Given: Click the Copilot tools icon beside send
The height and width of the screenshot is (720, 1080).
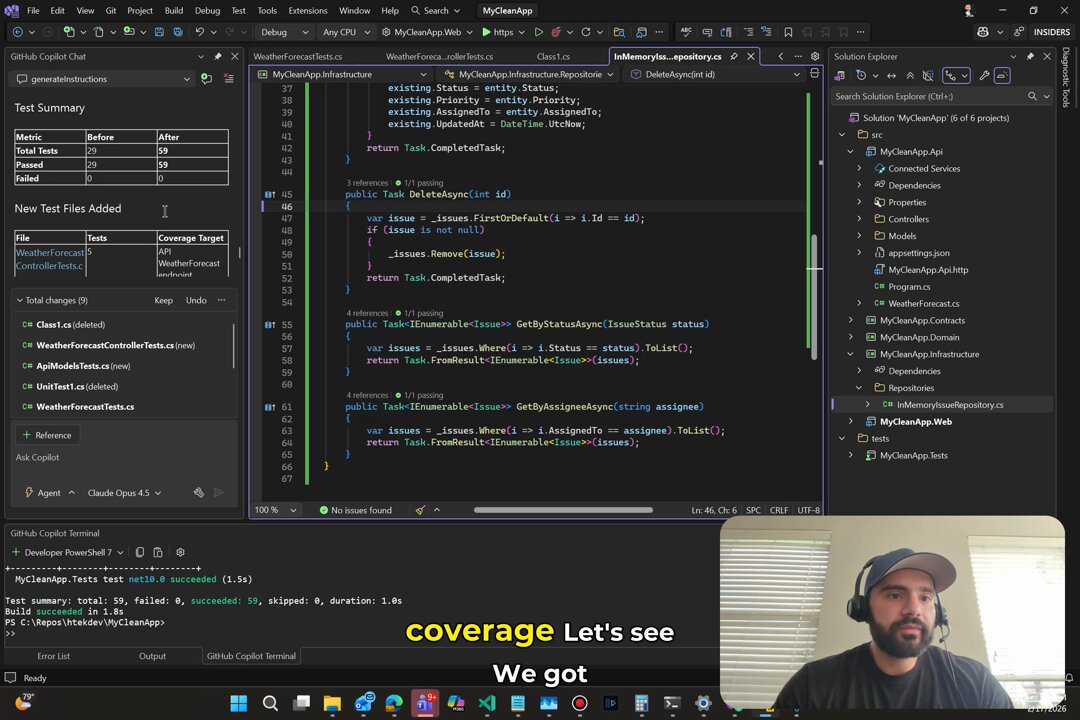Looking at the screenshot, I should coord(199,493).
